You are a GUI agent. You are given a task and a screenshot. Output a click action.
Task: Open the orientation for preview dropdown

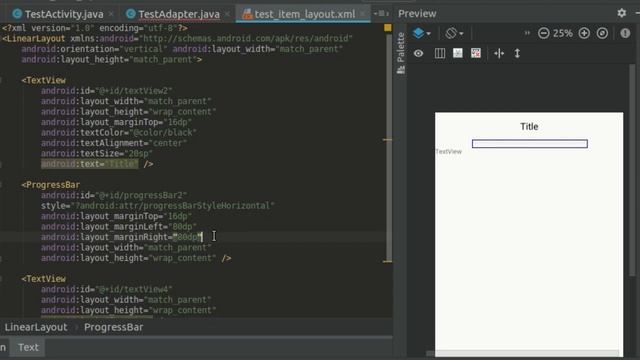click(x=454, y=33)
